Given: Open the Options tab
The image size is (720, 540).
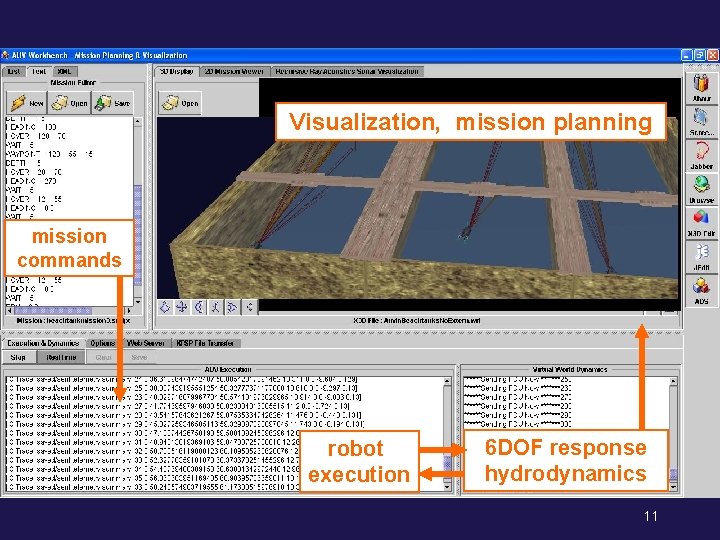Looking at the screenshot, I should click(x=103, y=343).
